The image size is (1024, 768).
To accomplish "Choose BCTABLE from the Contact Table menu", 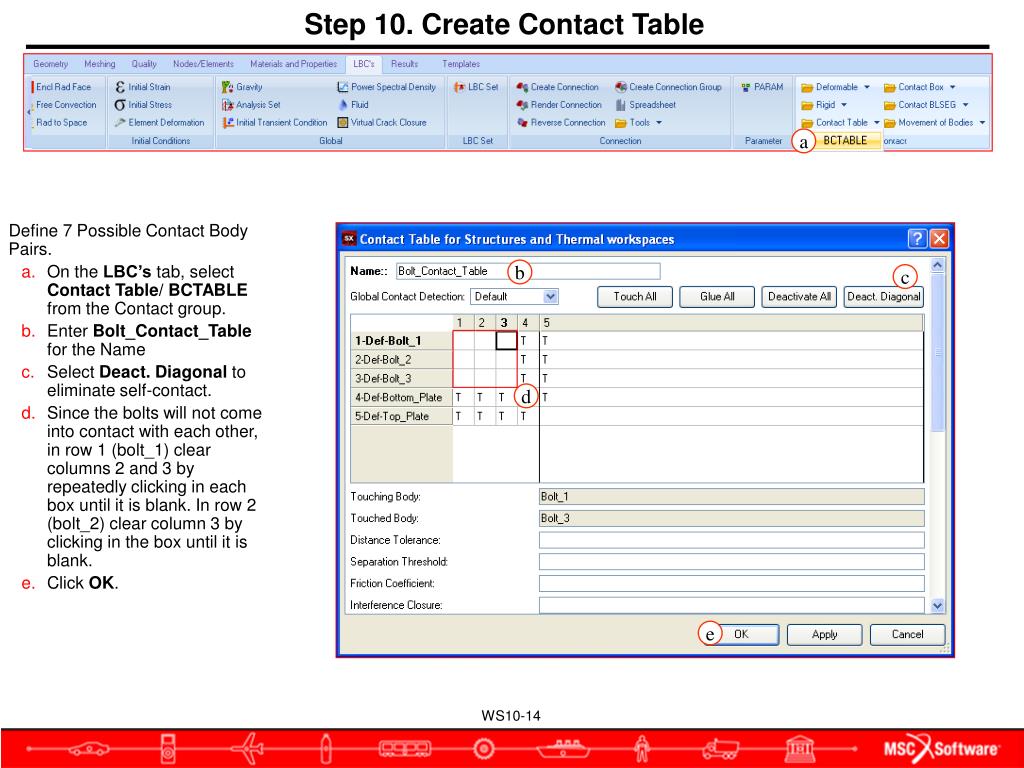I will (845, 140).
